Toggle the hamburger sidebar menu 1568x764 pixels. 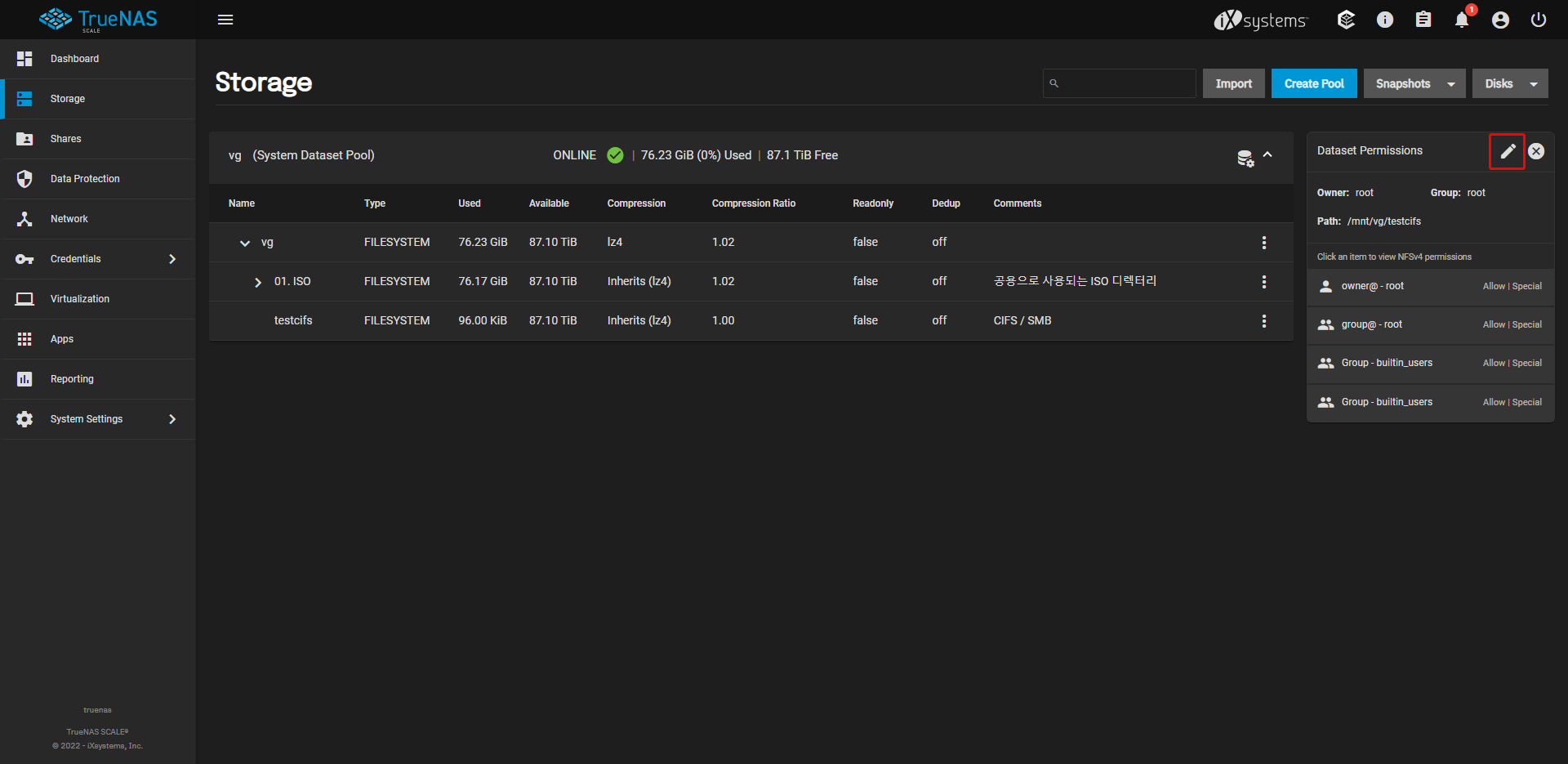[x=225, y=20]
